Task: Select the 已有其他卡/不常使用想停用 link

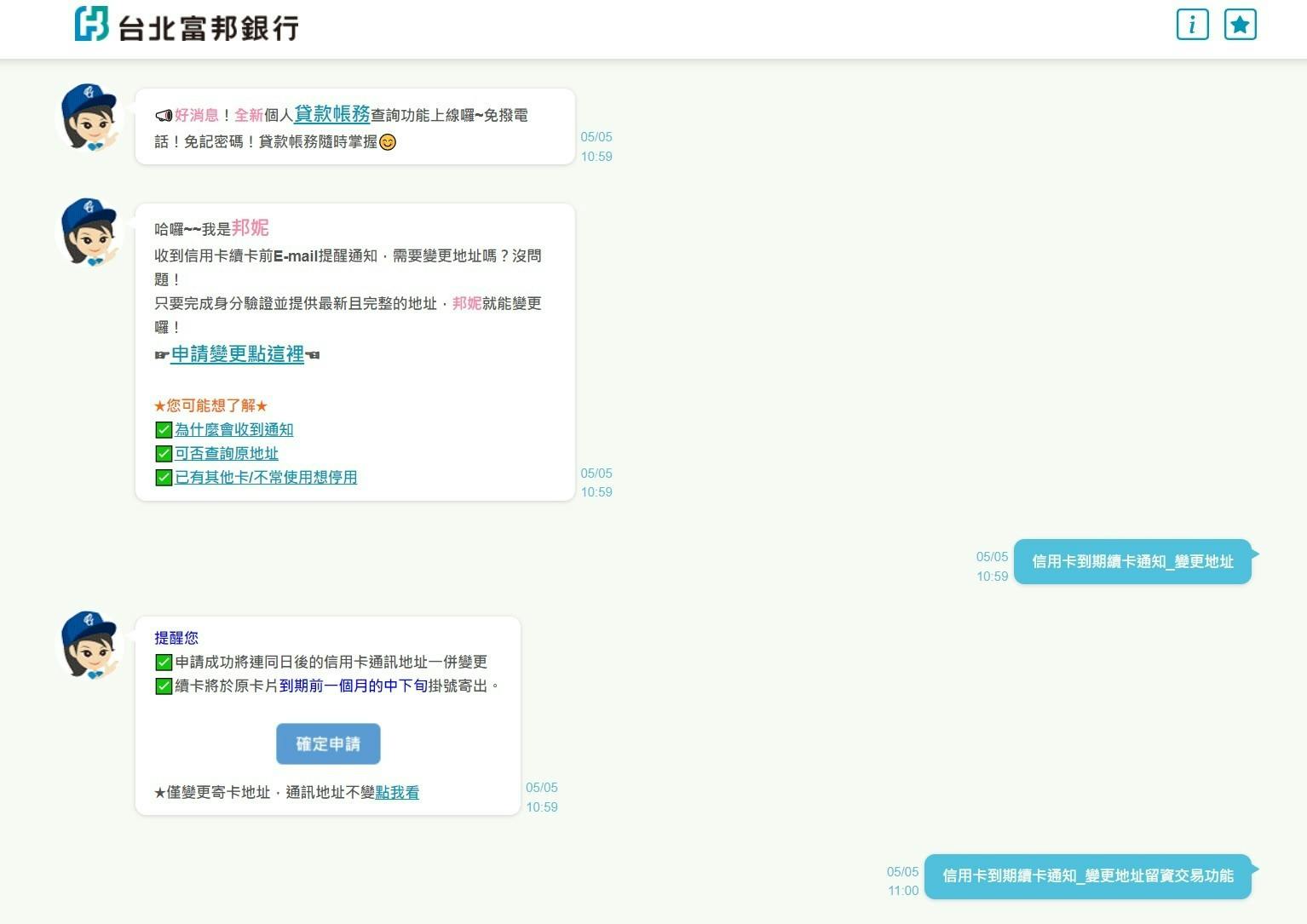Action: pyautogui.click(x=266, y=478)
